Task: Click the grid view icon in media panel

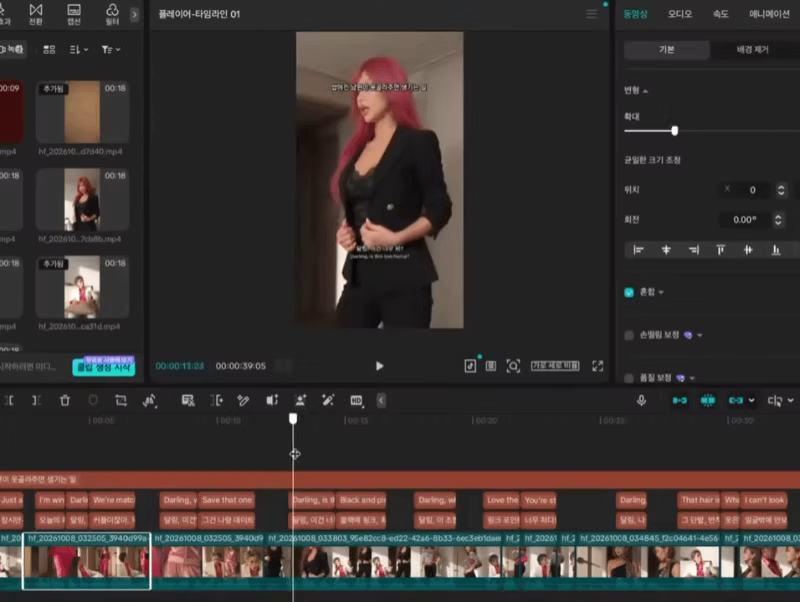Action: click(49, 49)
